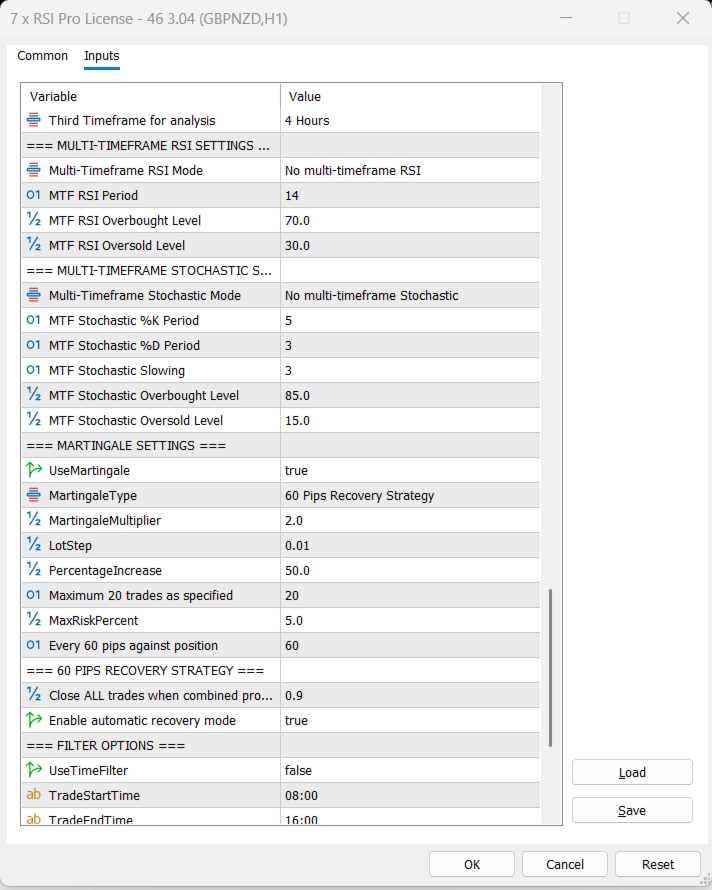Click the Reset button
Image resolution: width=712 pixels, height=890 pixels.
click(x=657, y=864)
